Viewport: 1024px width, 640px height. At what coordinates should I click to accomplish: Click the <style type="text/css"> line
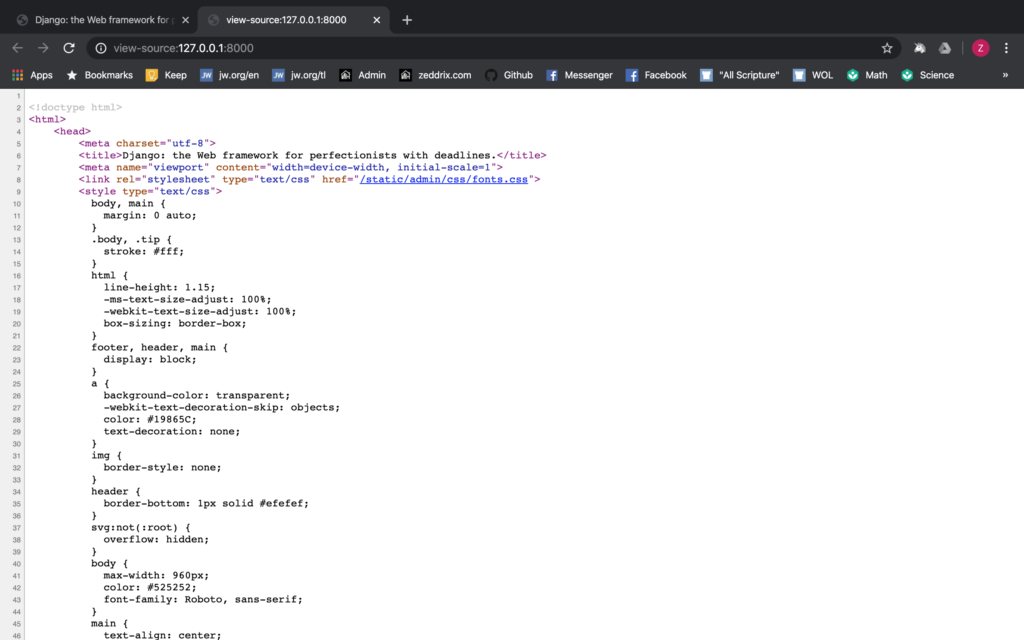pos(150,191)
